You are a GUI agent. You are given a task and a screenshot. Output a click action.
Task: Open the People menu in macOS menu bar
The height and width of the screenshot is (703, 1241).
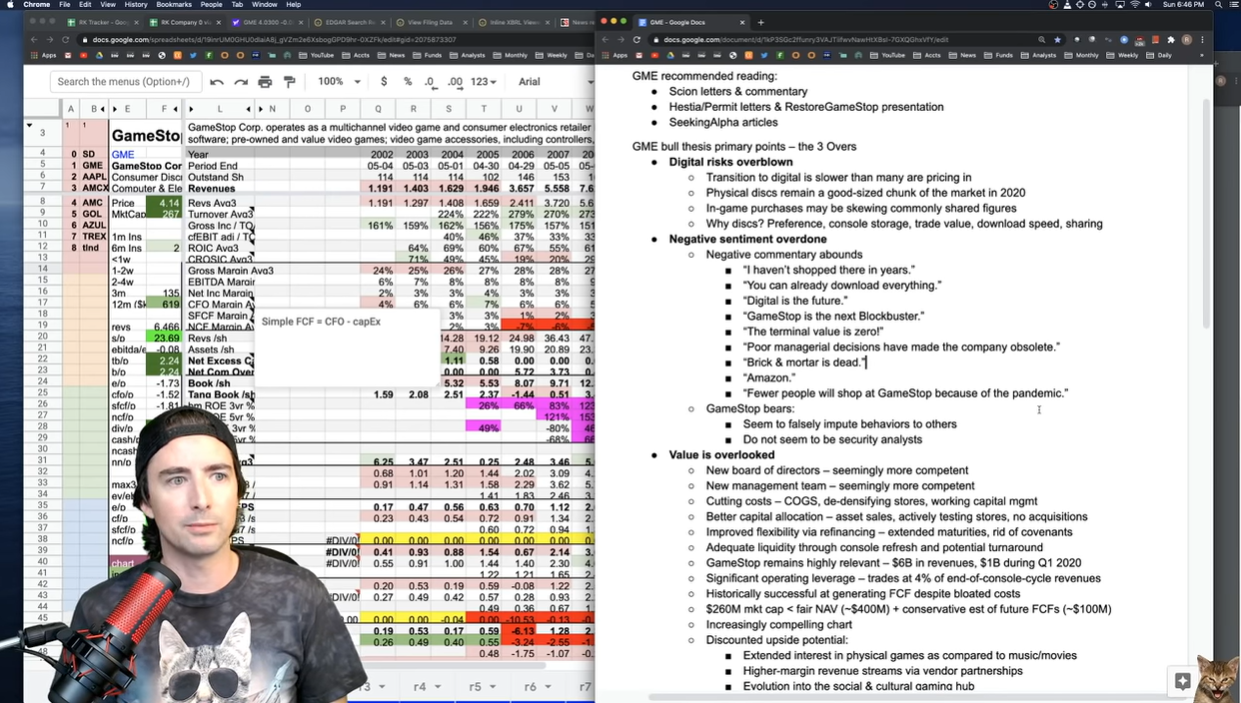(211, 5)
